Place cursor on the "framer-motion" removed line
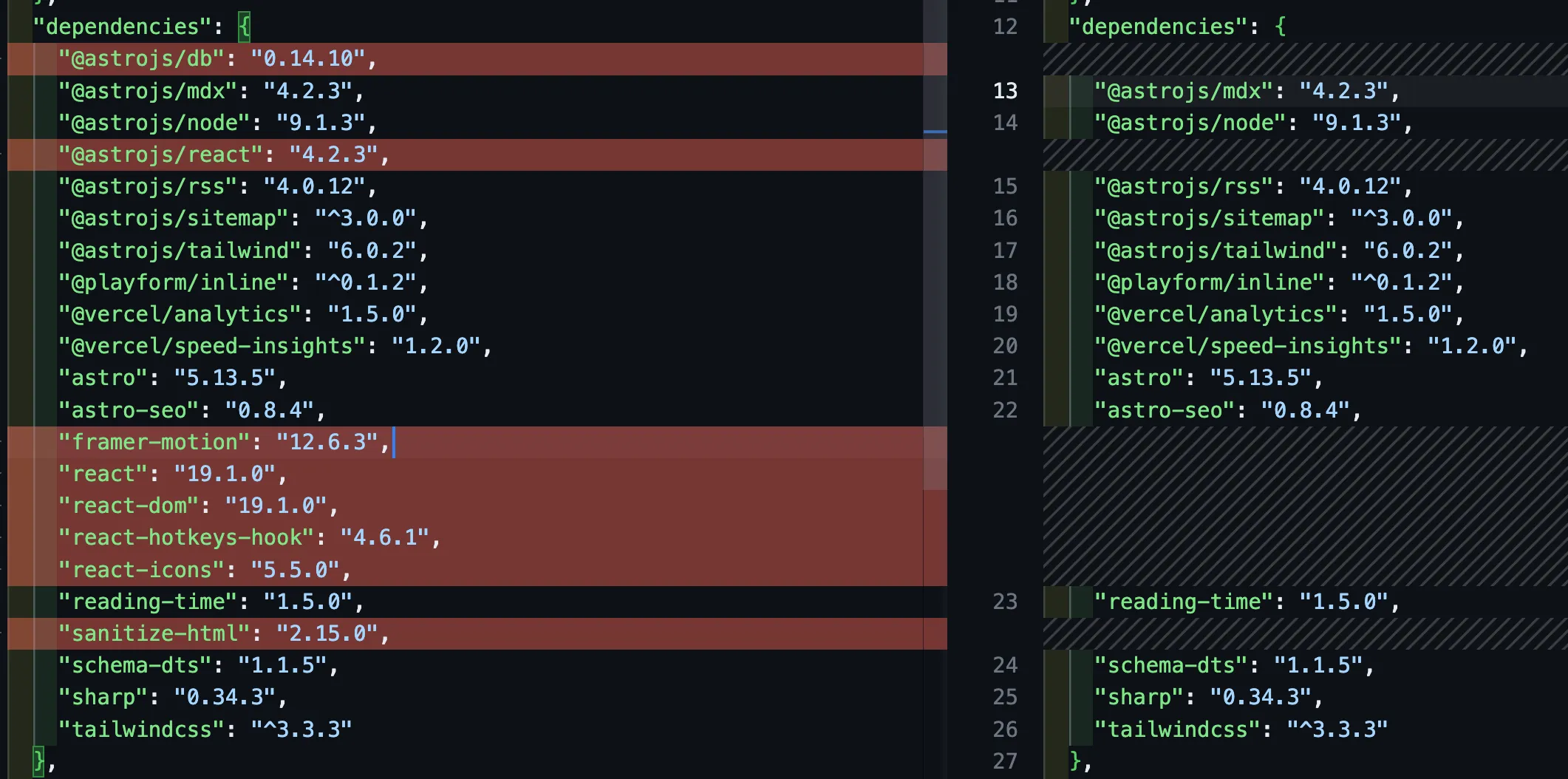Screen dimensions: 1568x779 pos(223,443)
